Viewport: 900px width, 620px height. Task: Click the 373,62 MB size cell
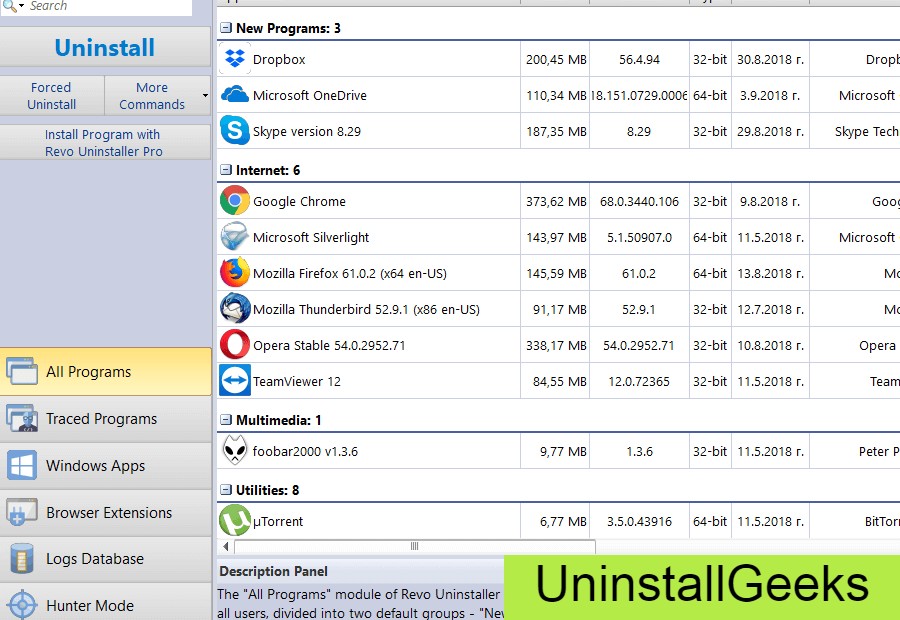click(556, 202)
